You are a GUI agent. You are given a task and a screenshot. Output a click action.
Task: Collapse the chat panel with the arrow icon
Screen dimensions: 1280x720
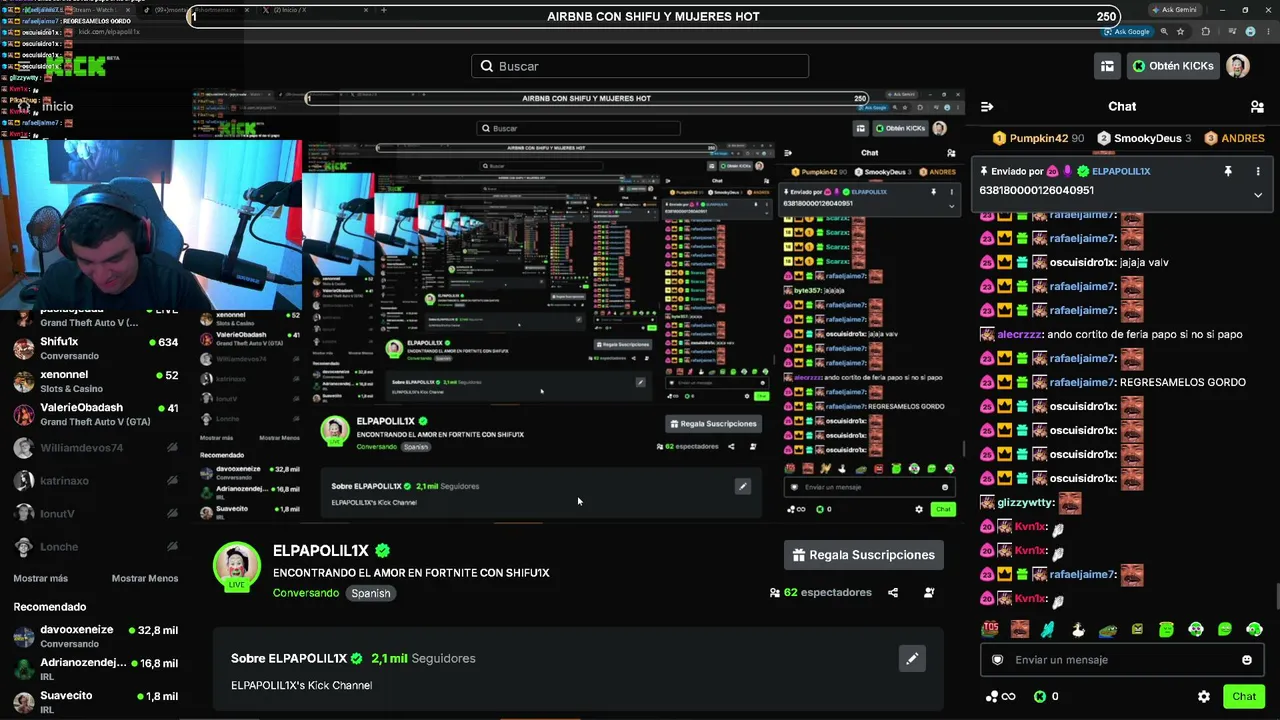coord(987,106)
